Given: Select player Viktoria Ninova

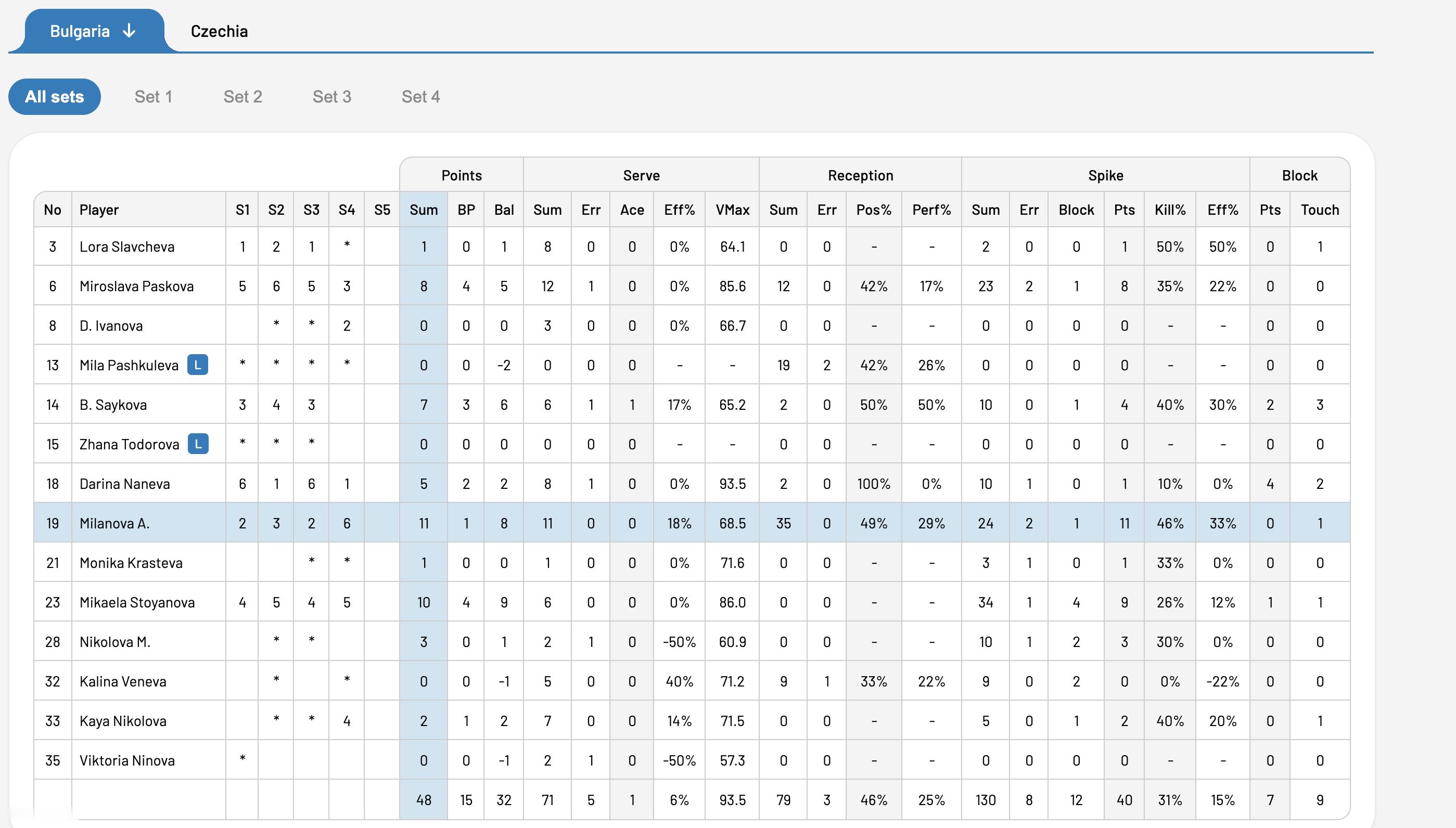Looking at the screenshot, I should (x=127, y=760).
